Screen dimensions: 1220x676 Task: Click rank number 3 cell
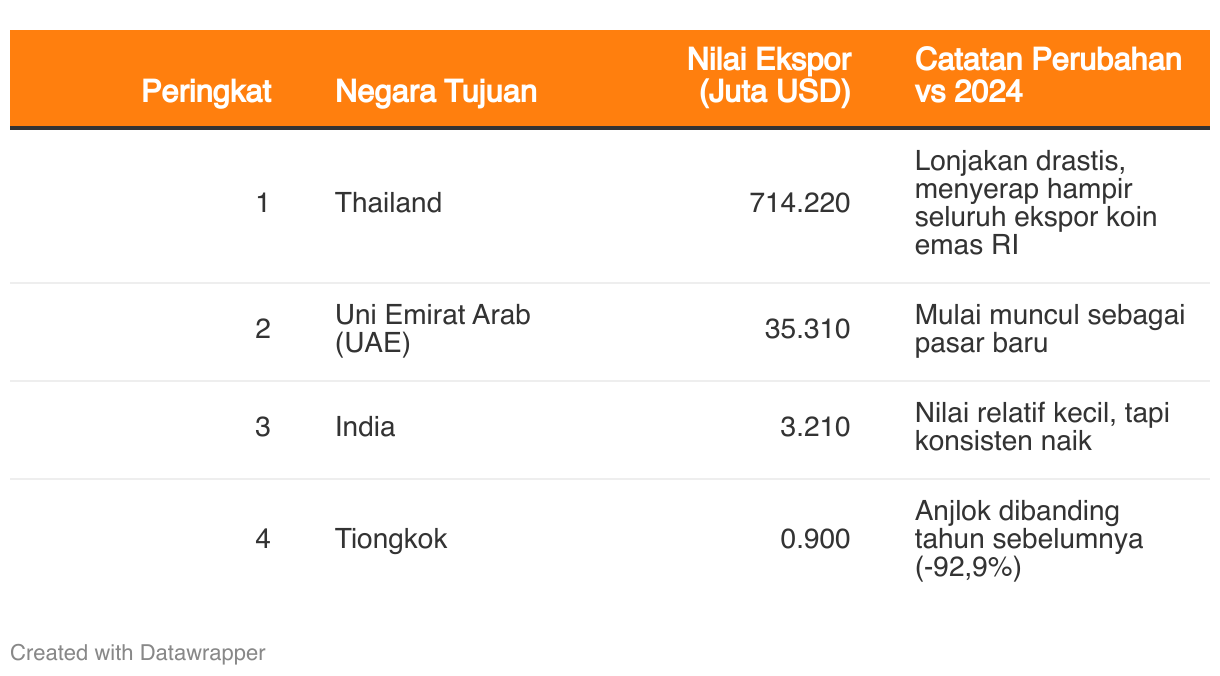(x=262, y=427)
